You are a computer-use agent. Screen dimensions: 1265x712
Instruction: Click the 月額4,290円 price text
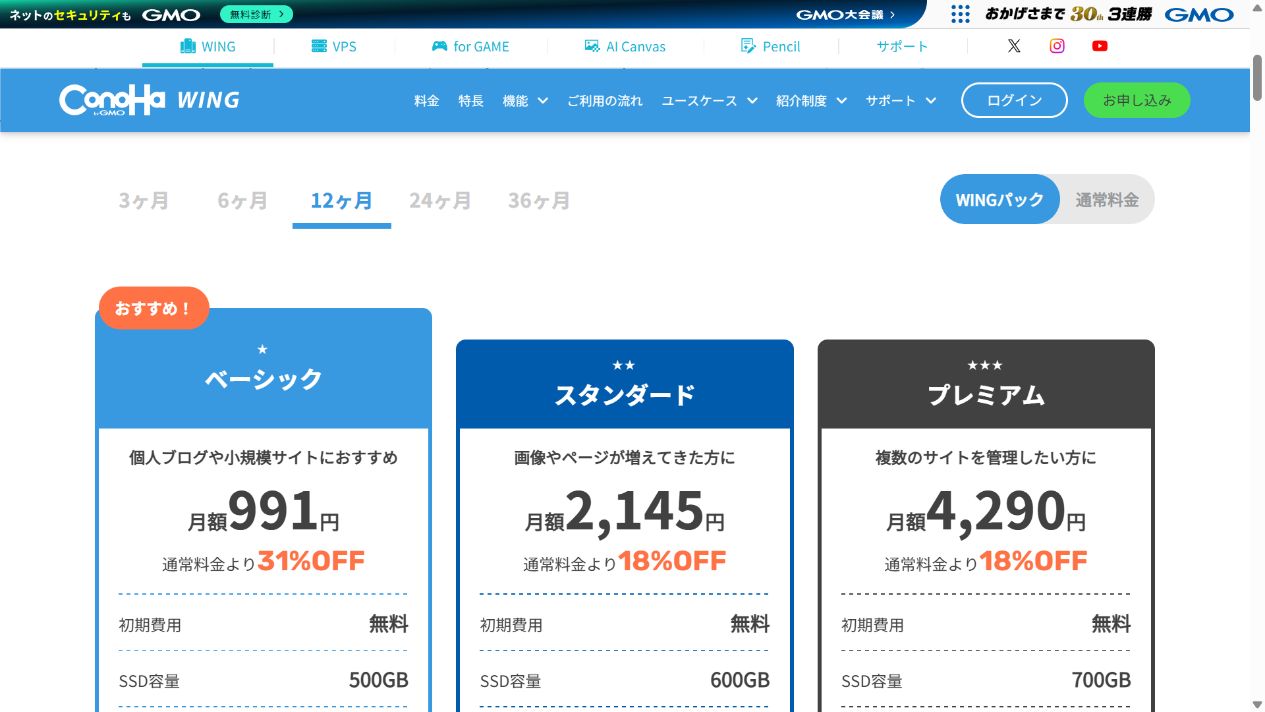pyautogui.click(x=986, y=511)
